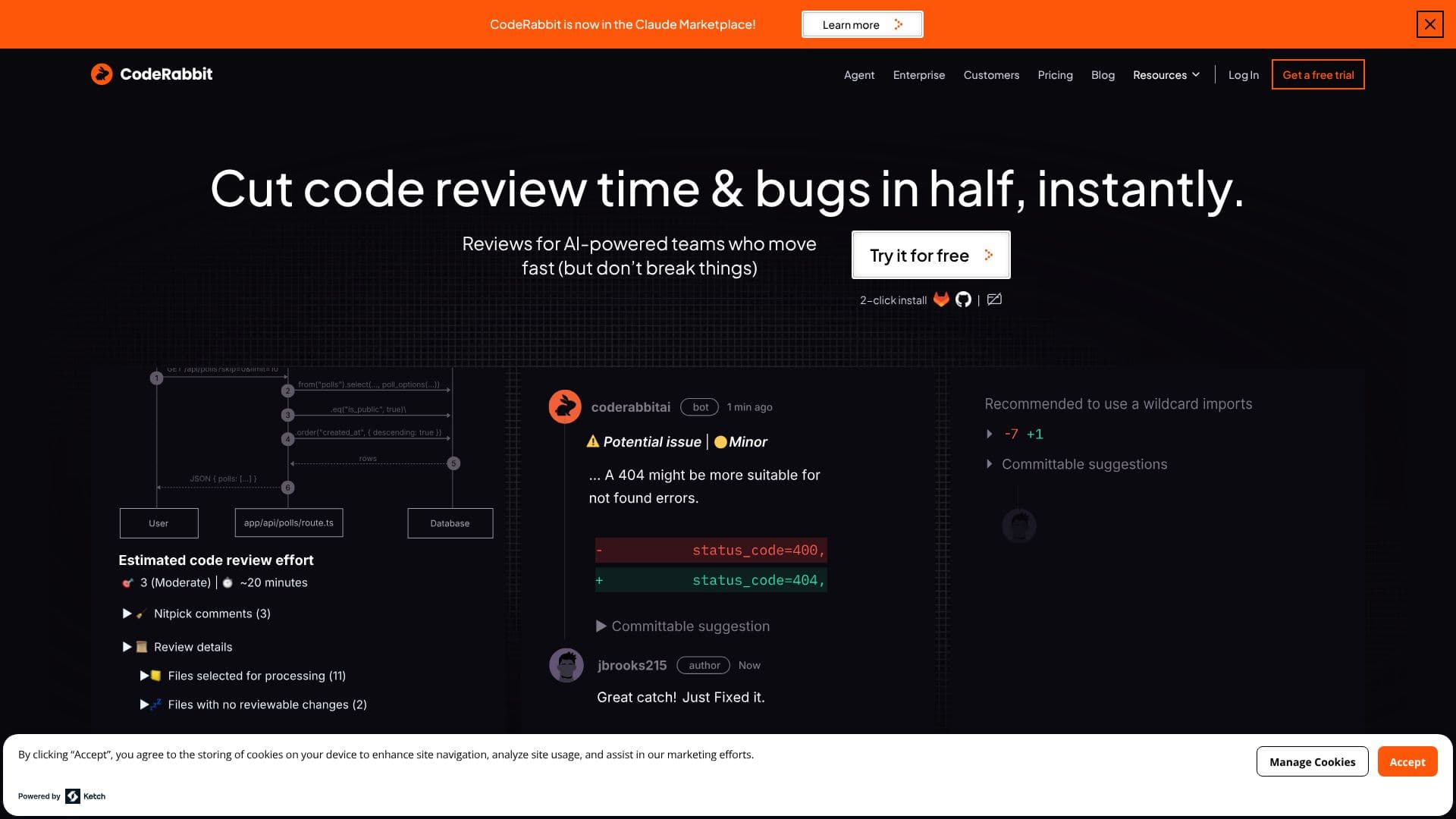Open the Resources dropdown menu
The height and width of the screenshot is (819, 1456).
click(1166, 74)
